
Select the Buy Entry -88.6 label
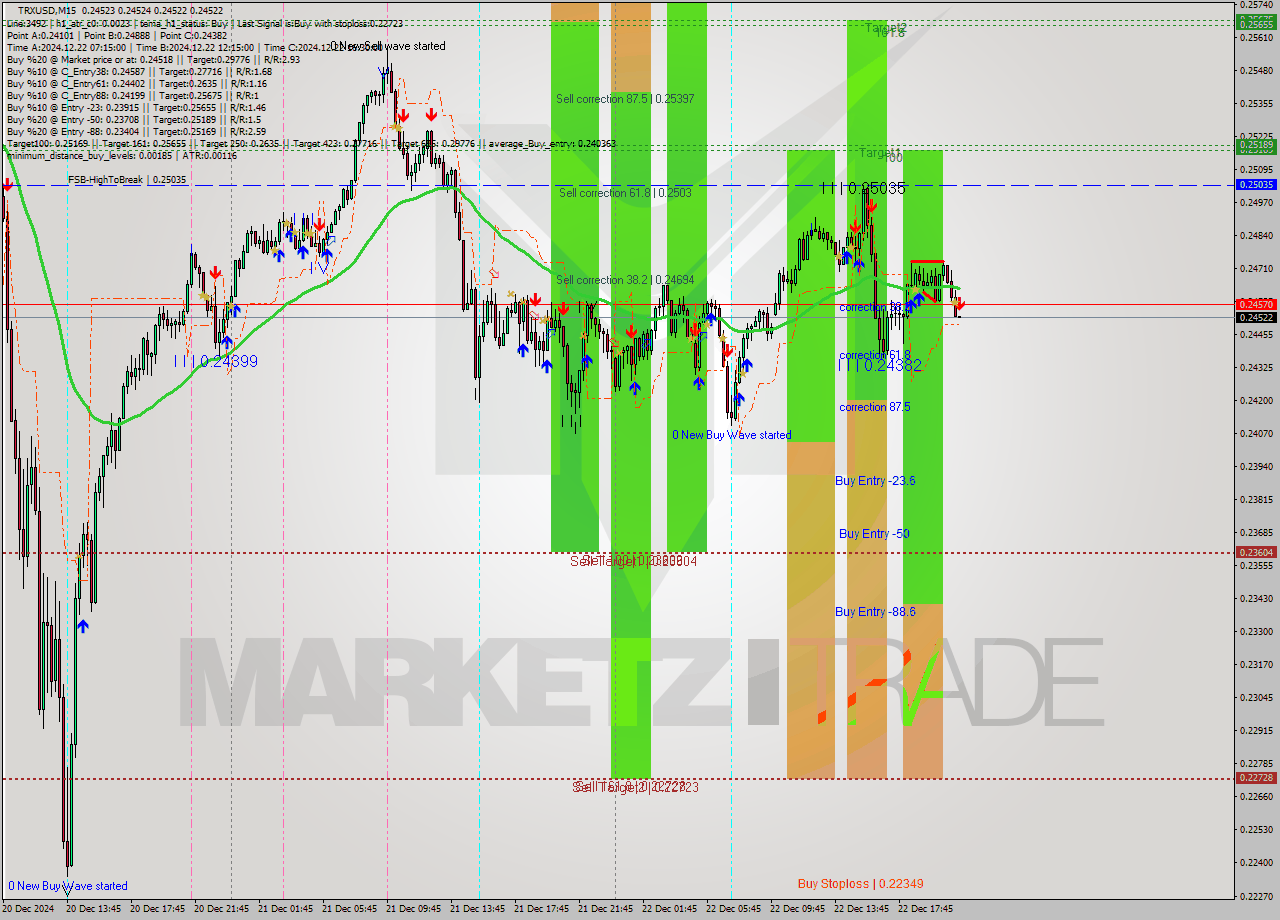[x=875, y=612]
